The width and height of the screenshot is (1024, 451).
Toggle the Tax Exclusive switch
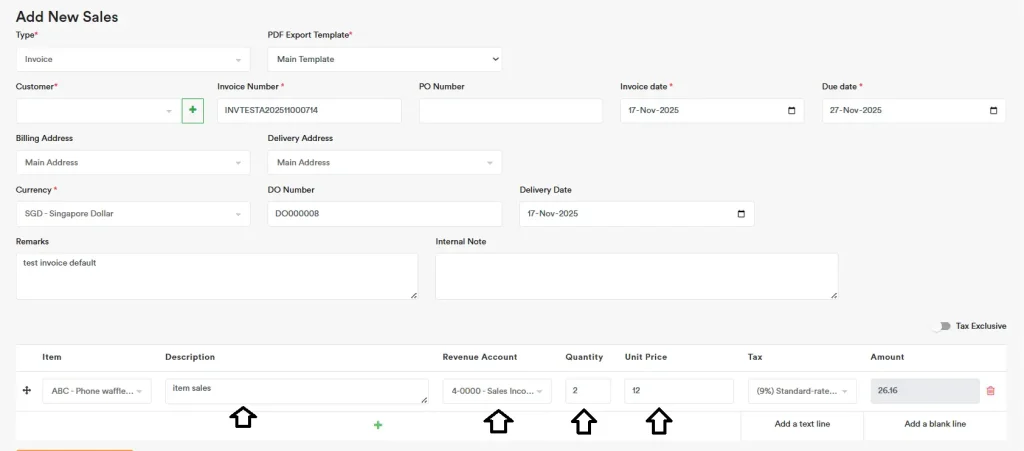(941, 326)
